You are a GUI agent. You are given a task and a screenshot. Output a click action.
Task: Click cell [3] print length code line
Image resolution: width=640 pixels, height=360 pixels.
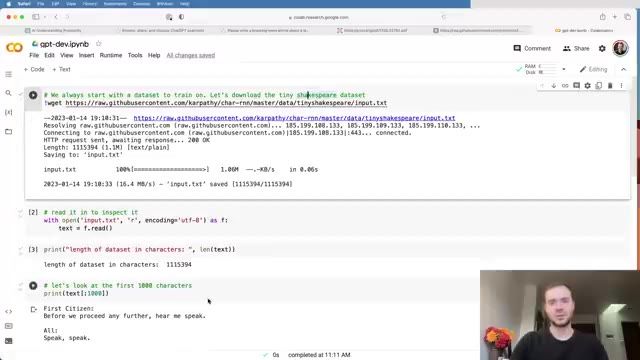[139, 249]
